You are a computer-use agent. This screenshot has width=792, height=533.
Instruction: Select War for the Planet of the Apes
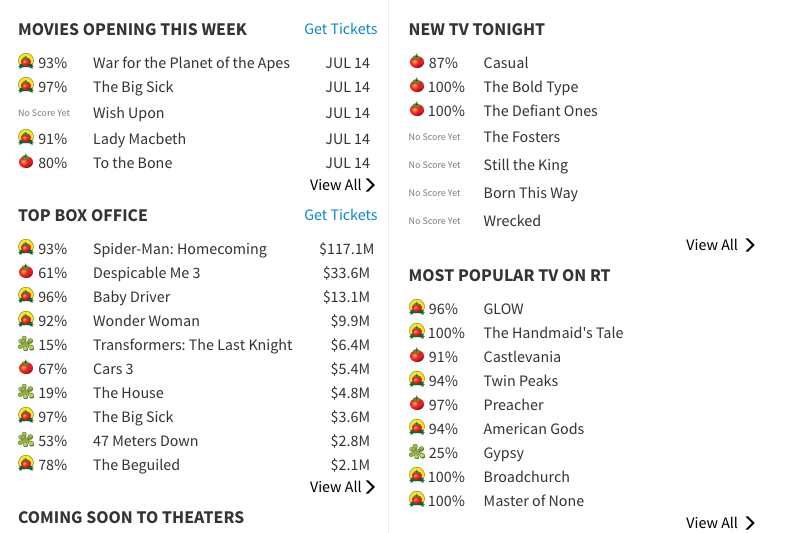(191, 63)
